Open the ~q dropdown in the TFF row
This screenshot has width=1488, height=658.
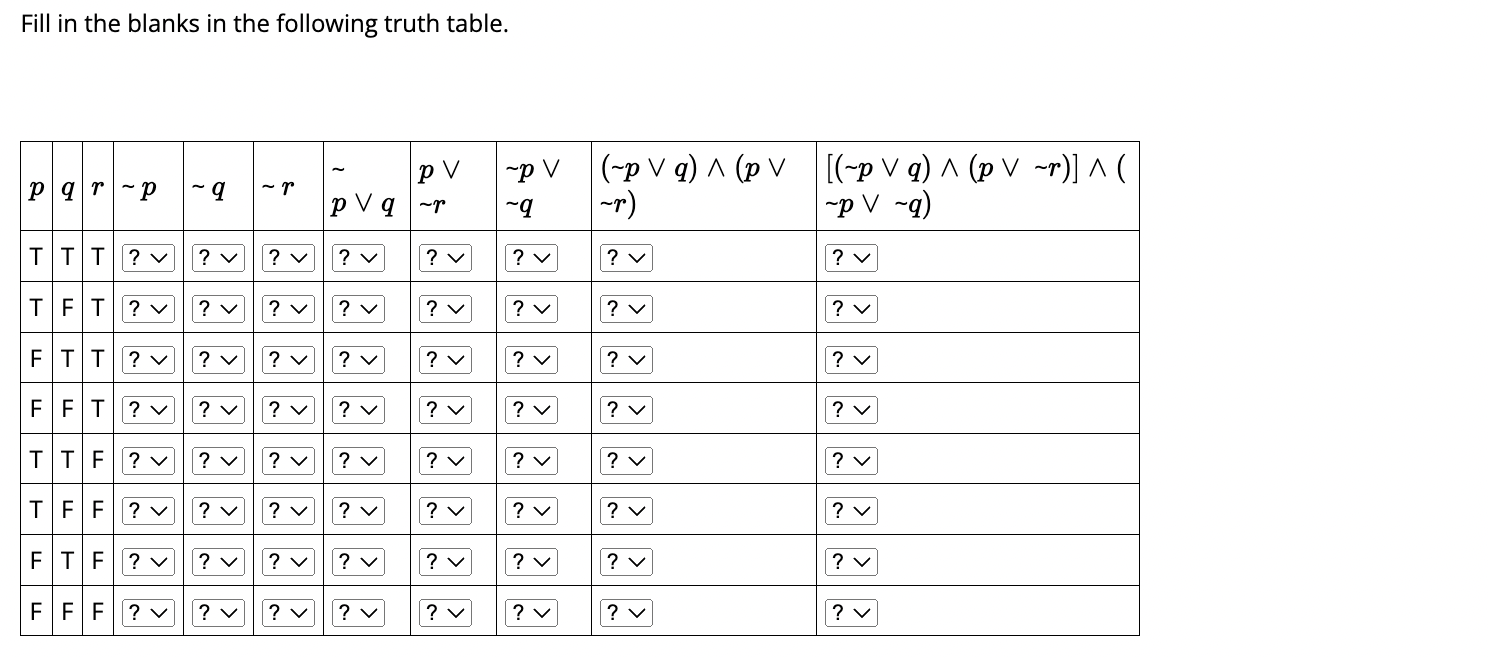[216, 510]
